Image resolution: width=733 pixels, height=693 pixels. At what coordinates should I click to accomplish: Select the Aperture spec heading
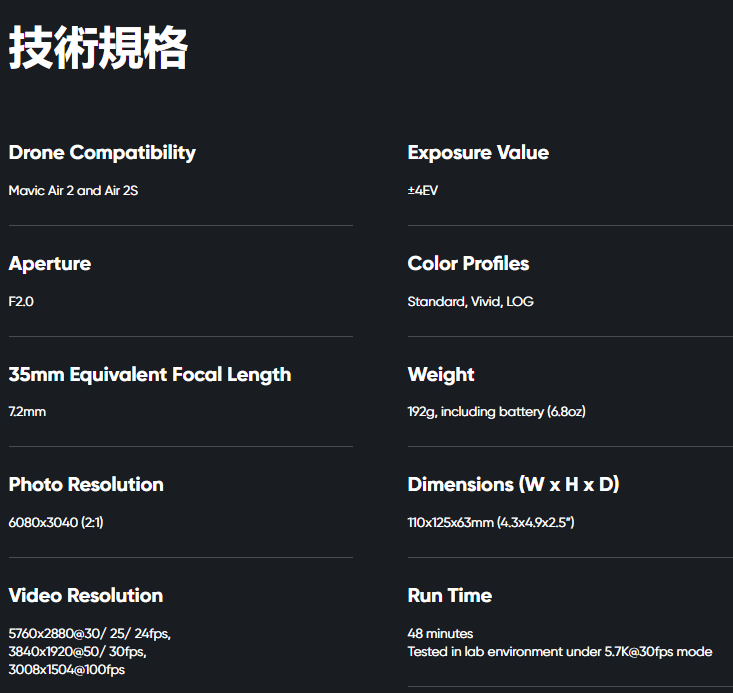tap(50, 264)
